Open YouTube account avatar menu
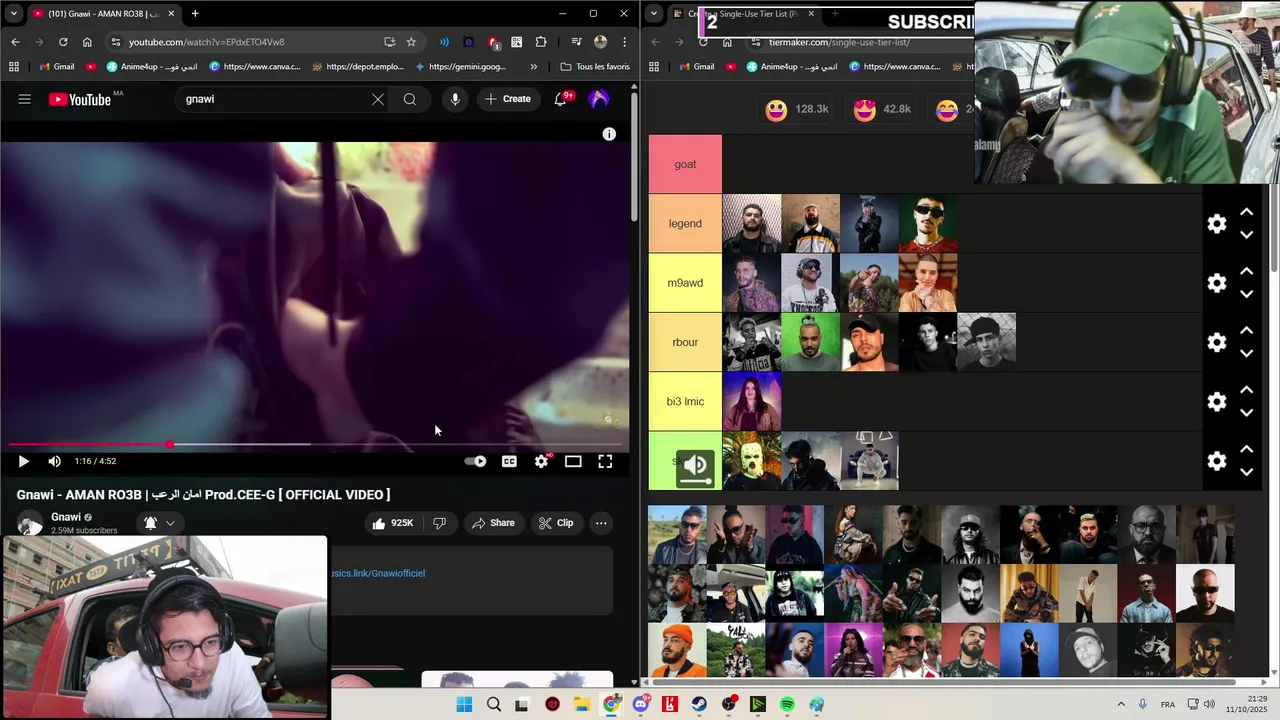This screenshot has height=720, width=1280. point(599,99)
